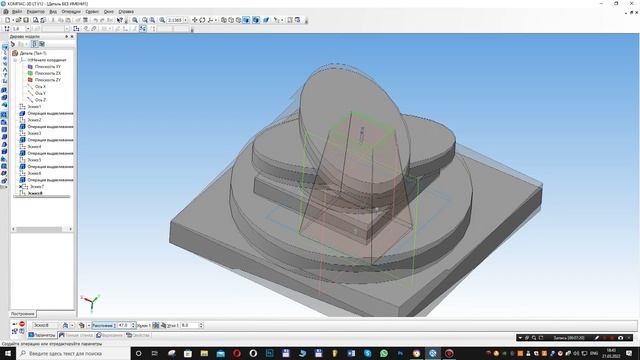Screen dimensions: 640x360
Task: Undo the last action
Action: click(96, 20)
